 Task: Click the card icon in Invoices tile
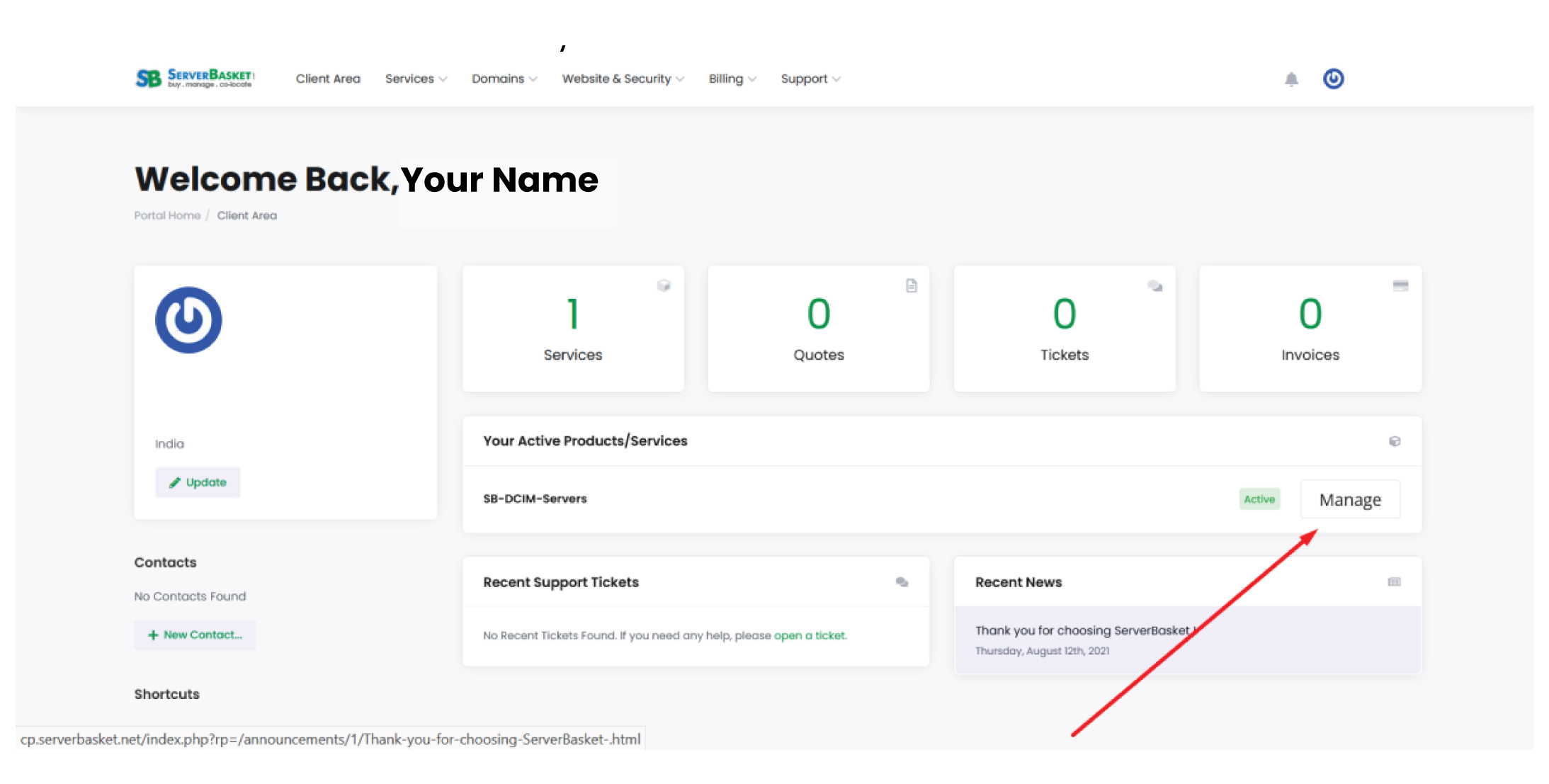click(x=1400, y=285)
